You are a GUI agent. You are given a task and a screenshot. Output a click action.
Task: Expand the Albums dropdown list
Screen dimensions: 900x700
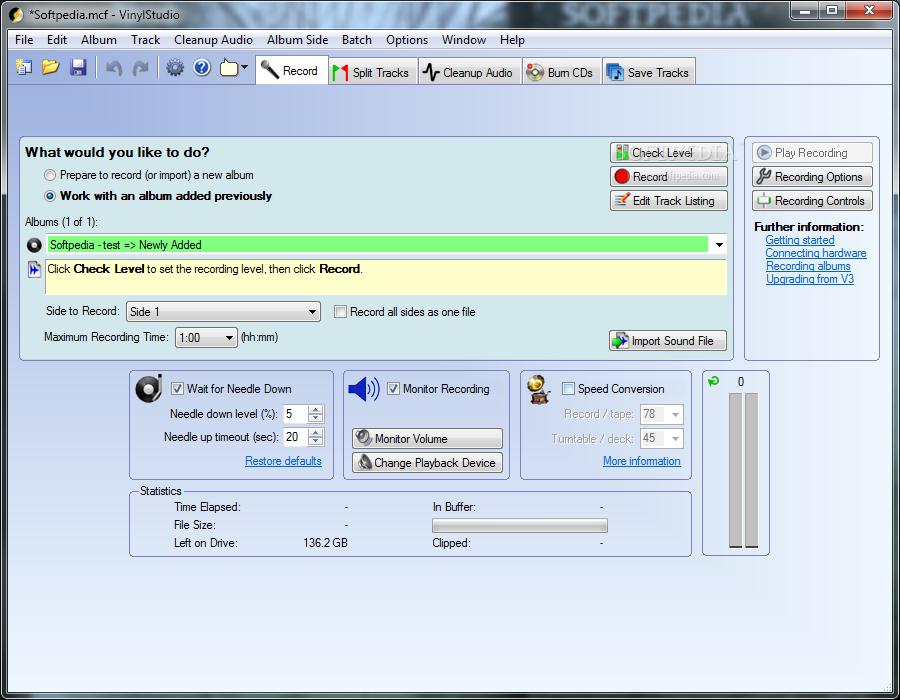[x=719, y=245]
